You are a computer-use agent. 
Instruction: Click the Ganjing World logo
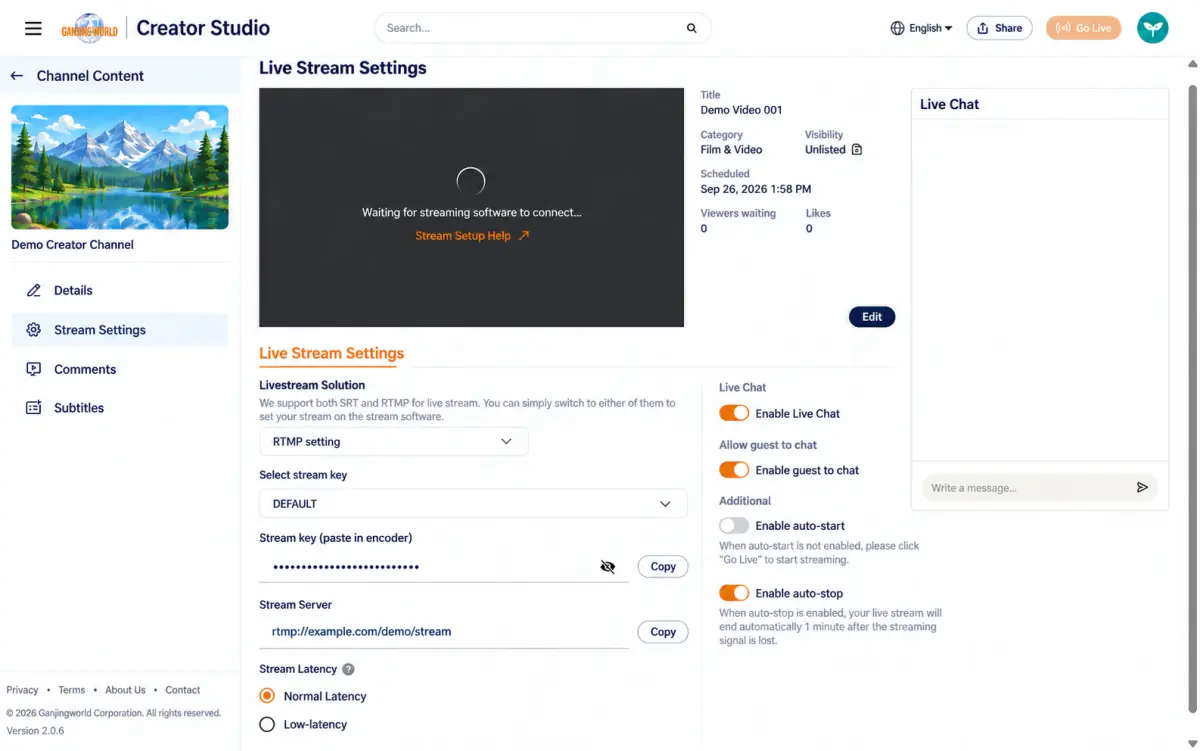[x=90, y=28]
